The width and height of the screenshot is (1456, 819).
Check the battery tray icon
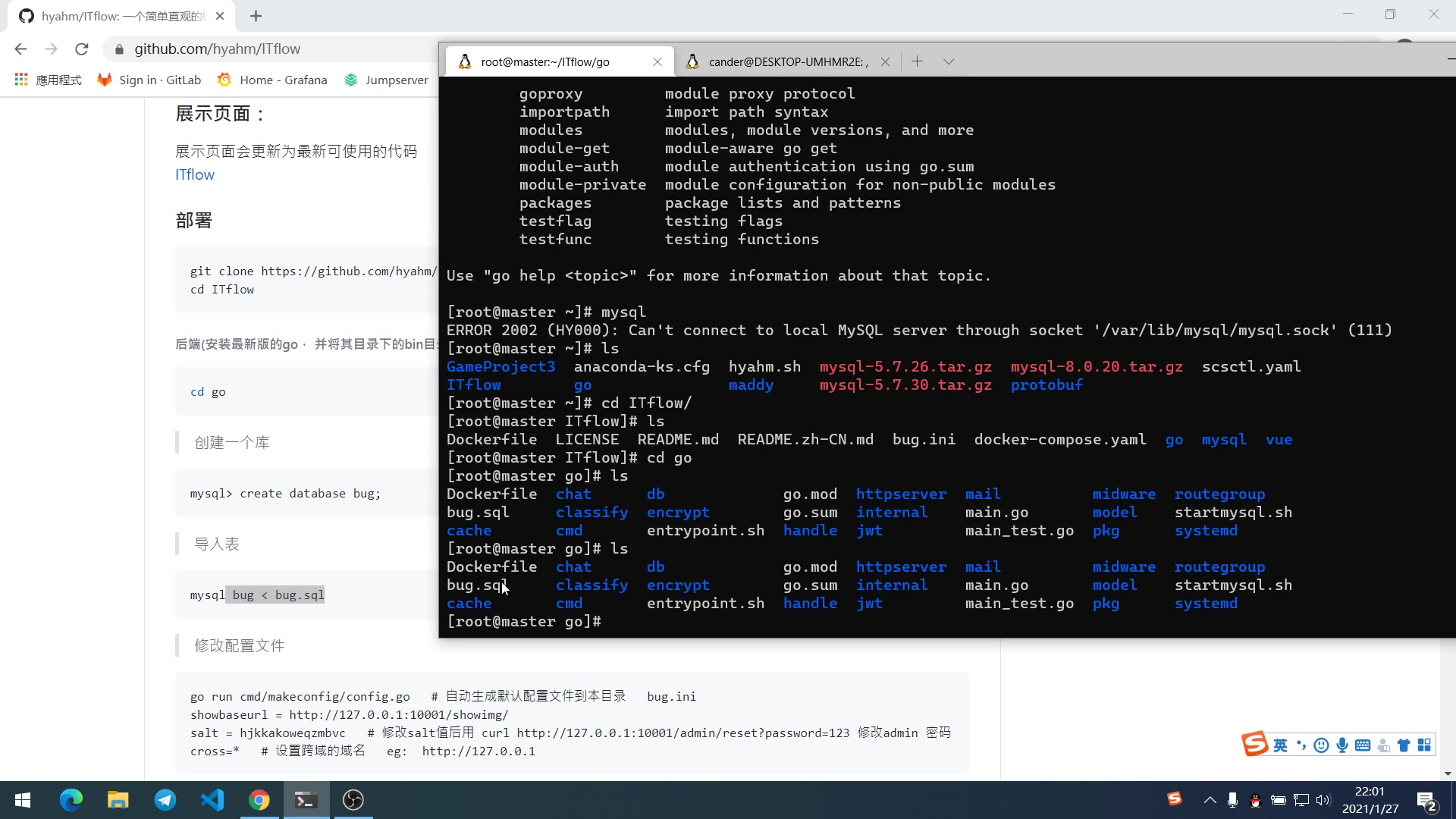(1279, 800)
